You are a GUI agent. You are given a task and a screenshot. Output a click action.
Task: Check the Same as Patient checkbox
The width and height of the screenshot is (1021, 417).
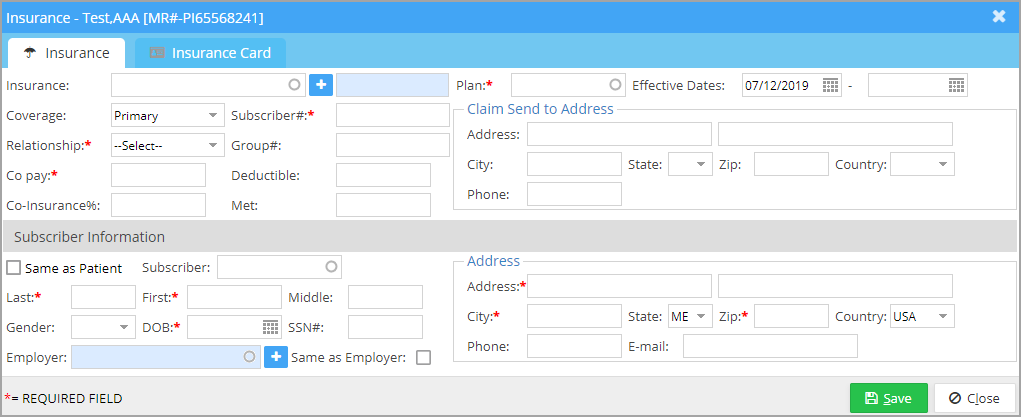(13, 268)
